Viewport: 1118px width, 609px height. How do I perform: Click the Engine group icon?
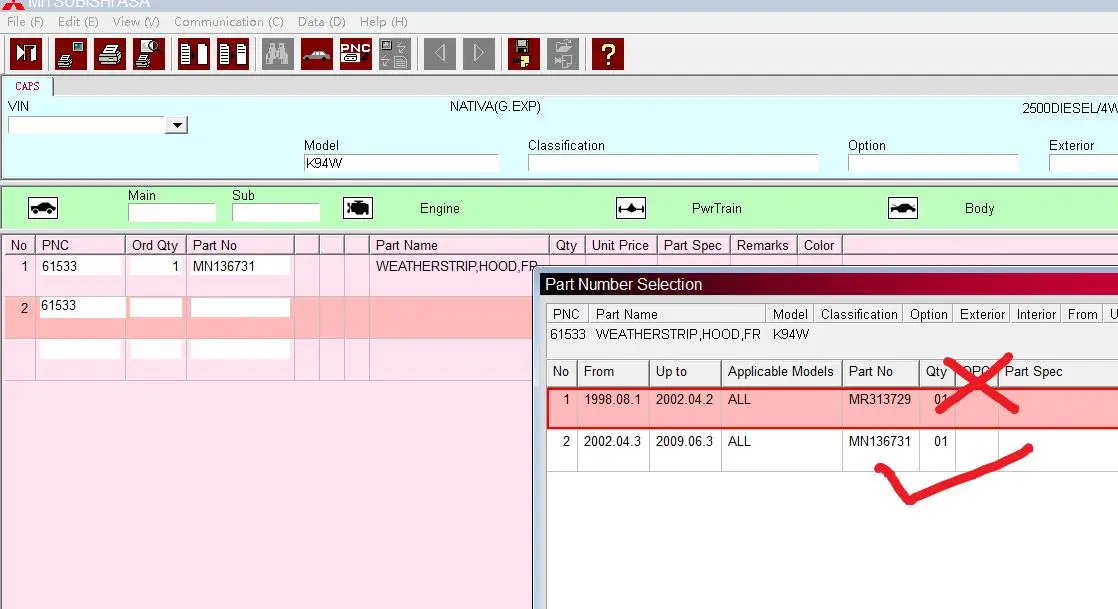click(358, 208)
